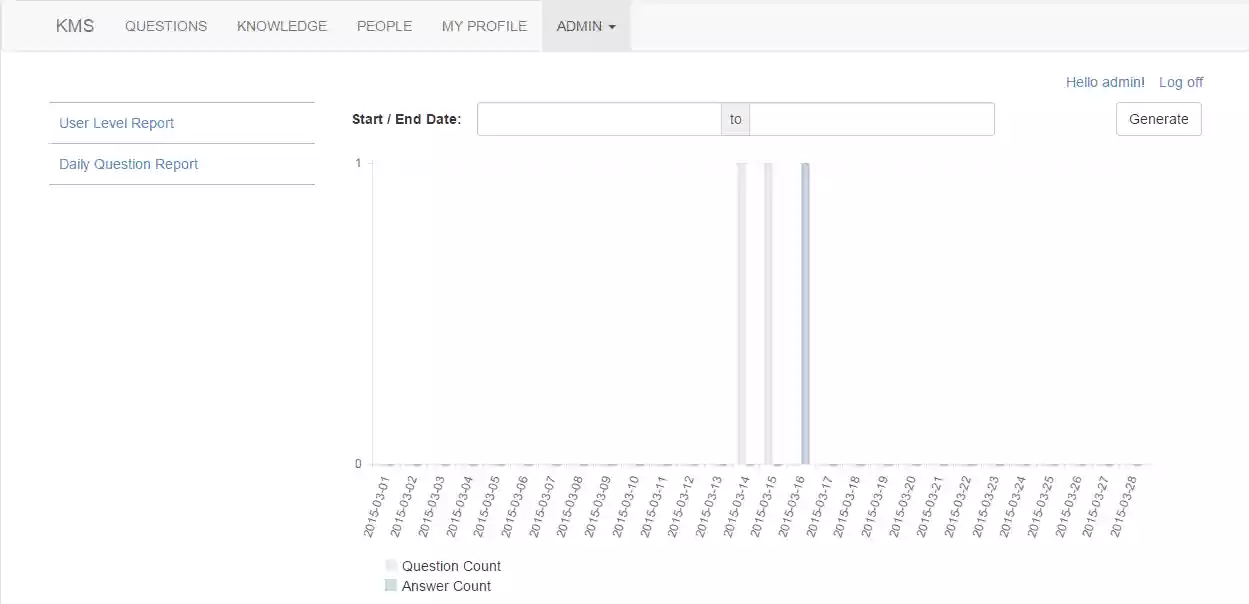Viewport: 1249px width, 604px height.
Task: Open the User Level Report
Action: point(117,123)
